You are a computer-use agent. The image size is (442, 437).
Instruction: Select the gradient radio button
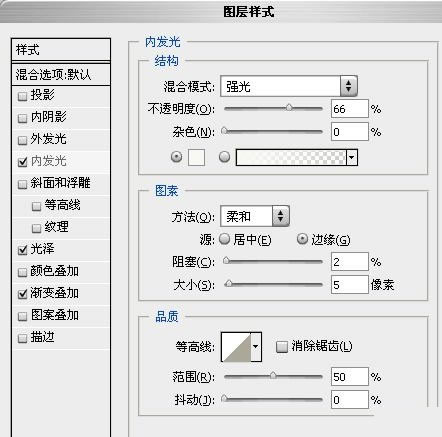(x=224, y=157)
